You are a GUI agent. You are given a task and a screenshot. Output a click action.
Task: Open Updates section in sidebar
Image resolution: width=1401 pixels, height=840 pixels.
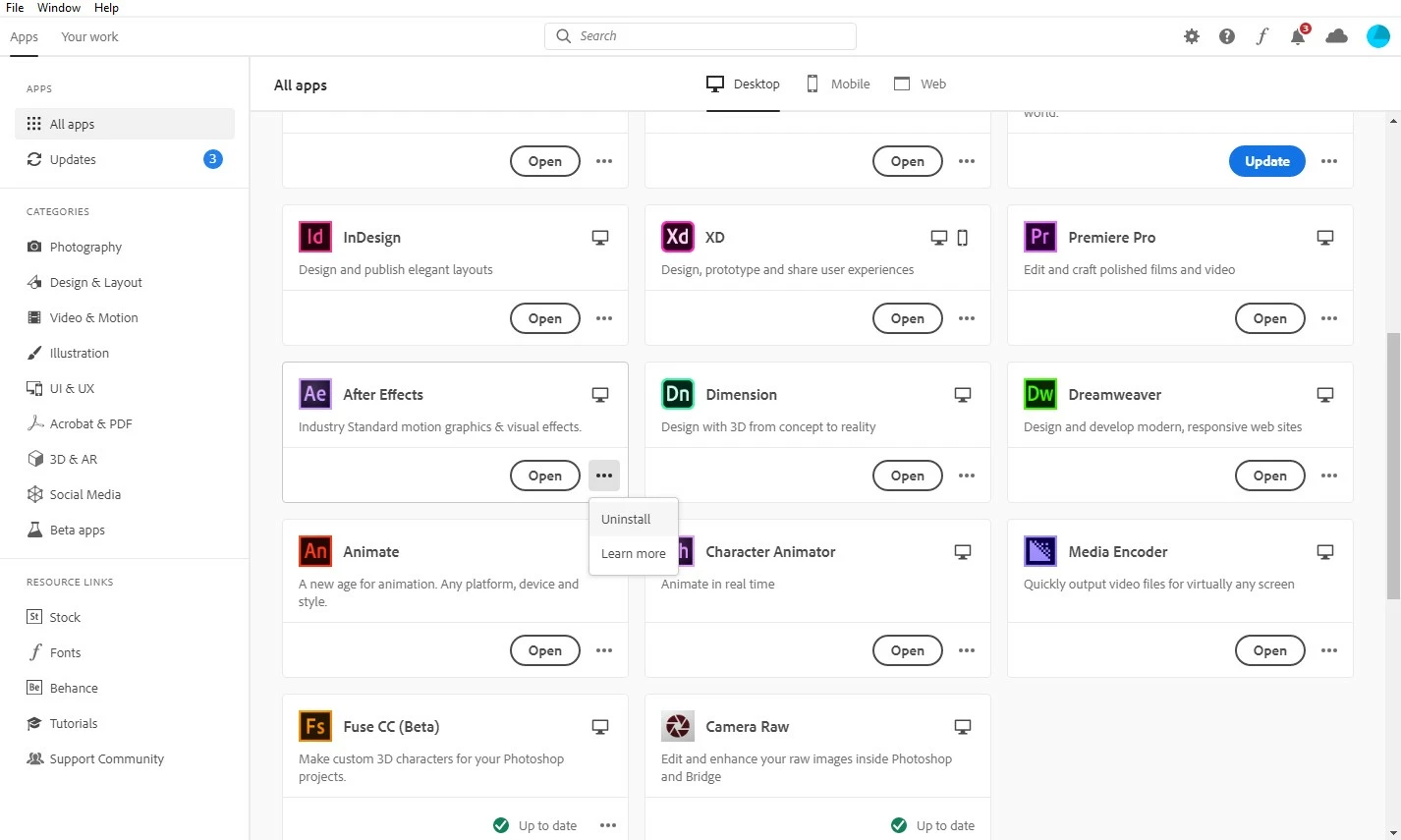124,159
